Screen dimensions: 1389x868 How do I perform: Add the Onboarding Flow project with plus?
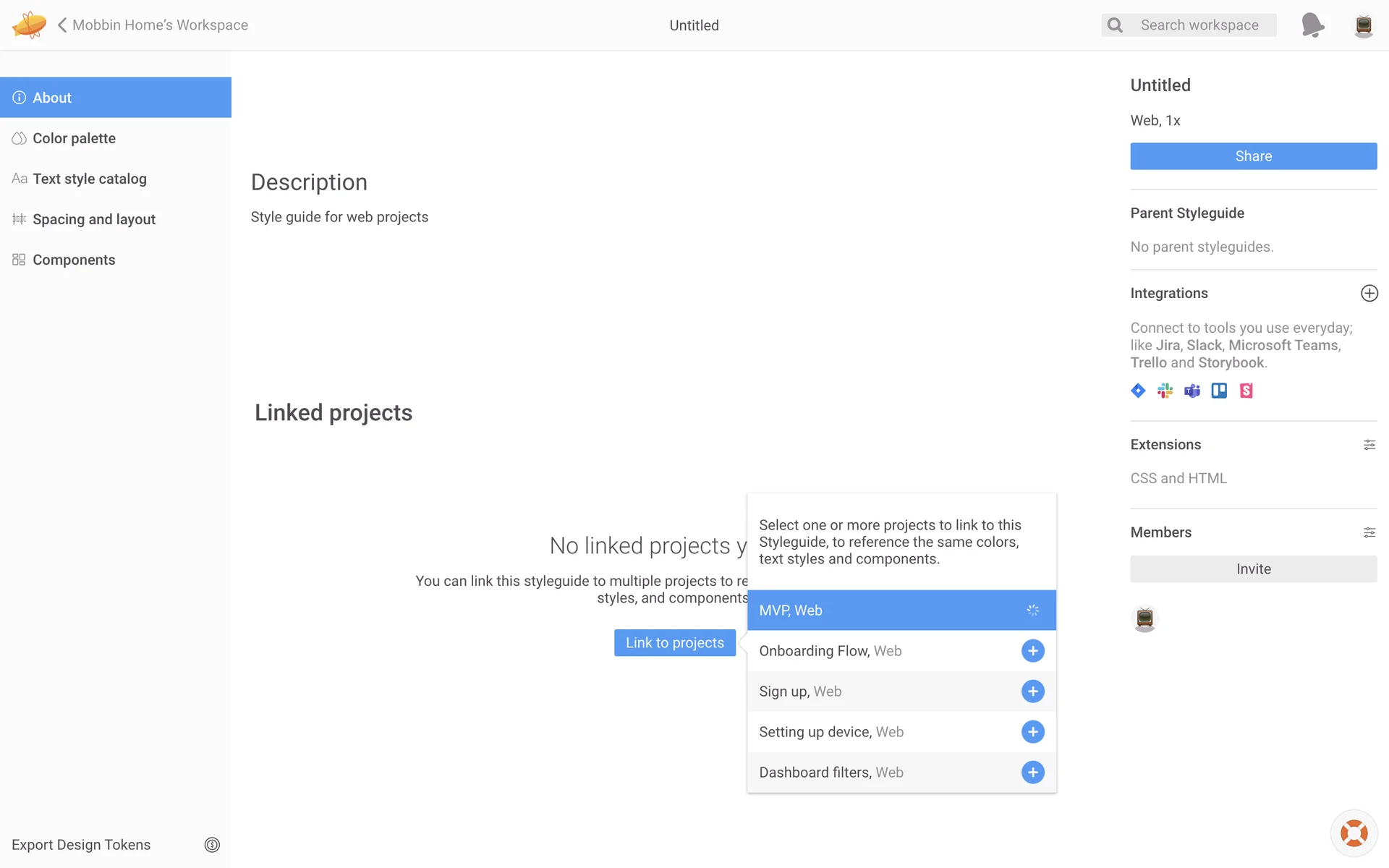click(1032, 651)
